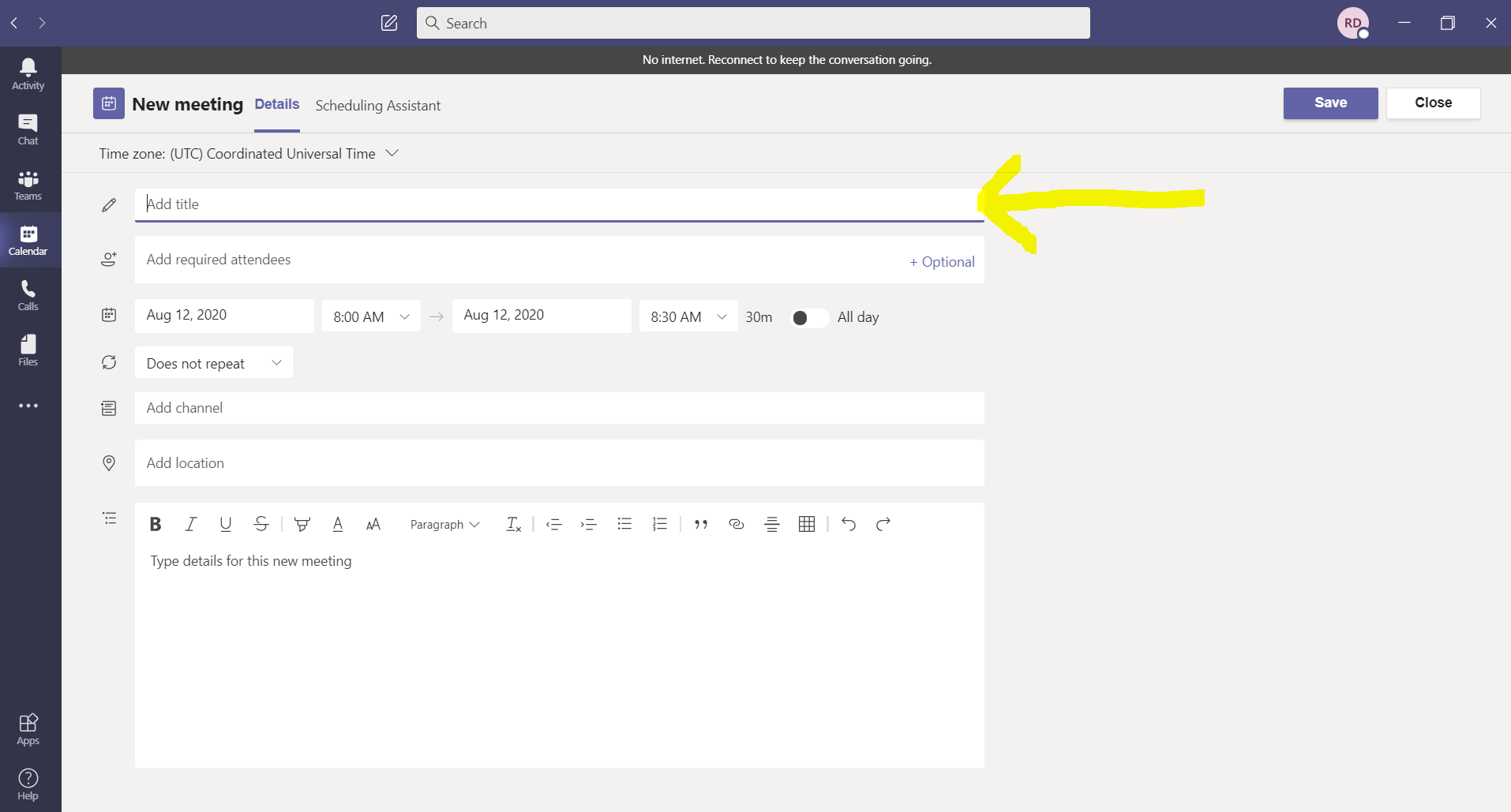Toggle bold formatting

pos(156,524)
